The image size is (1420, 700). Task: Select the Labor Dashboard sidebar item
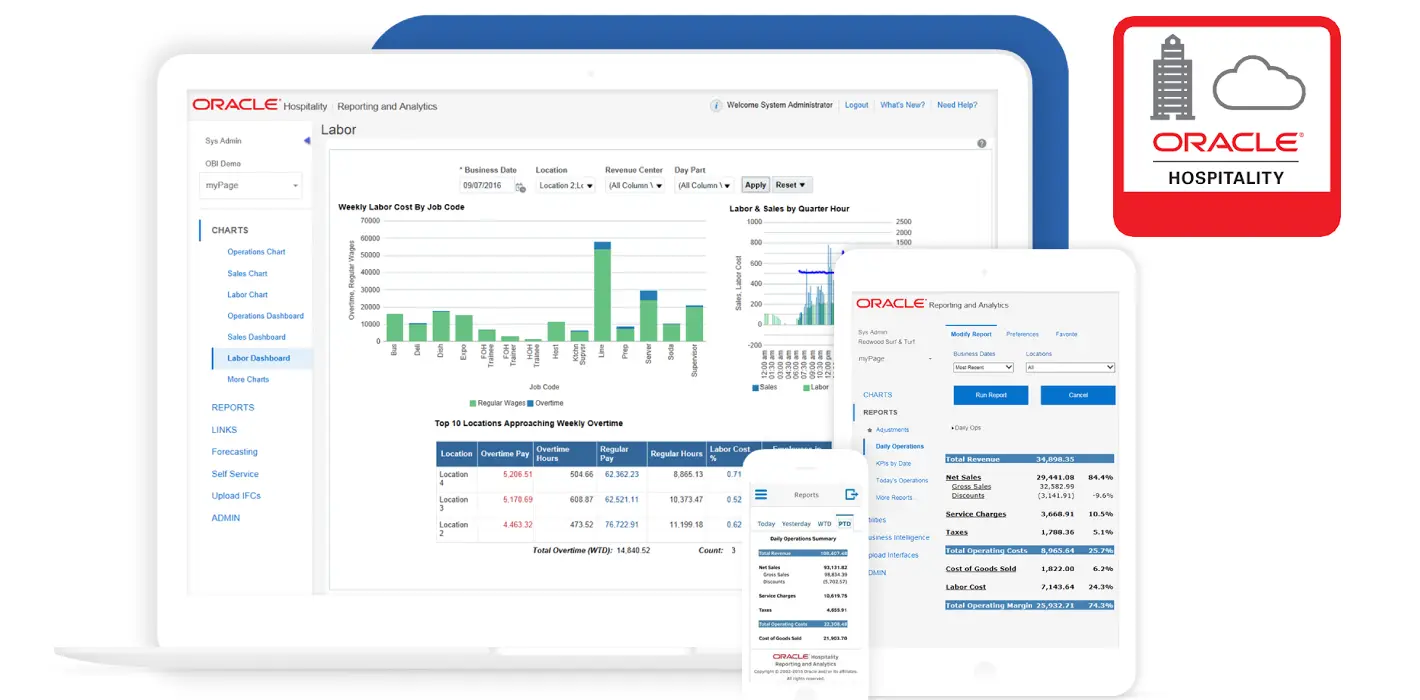click(258, 358)
